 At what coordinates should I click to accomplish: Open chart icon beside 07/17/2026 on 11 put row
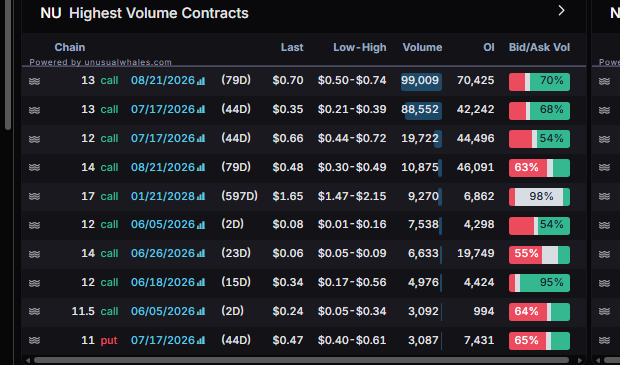click(201, 340)
